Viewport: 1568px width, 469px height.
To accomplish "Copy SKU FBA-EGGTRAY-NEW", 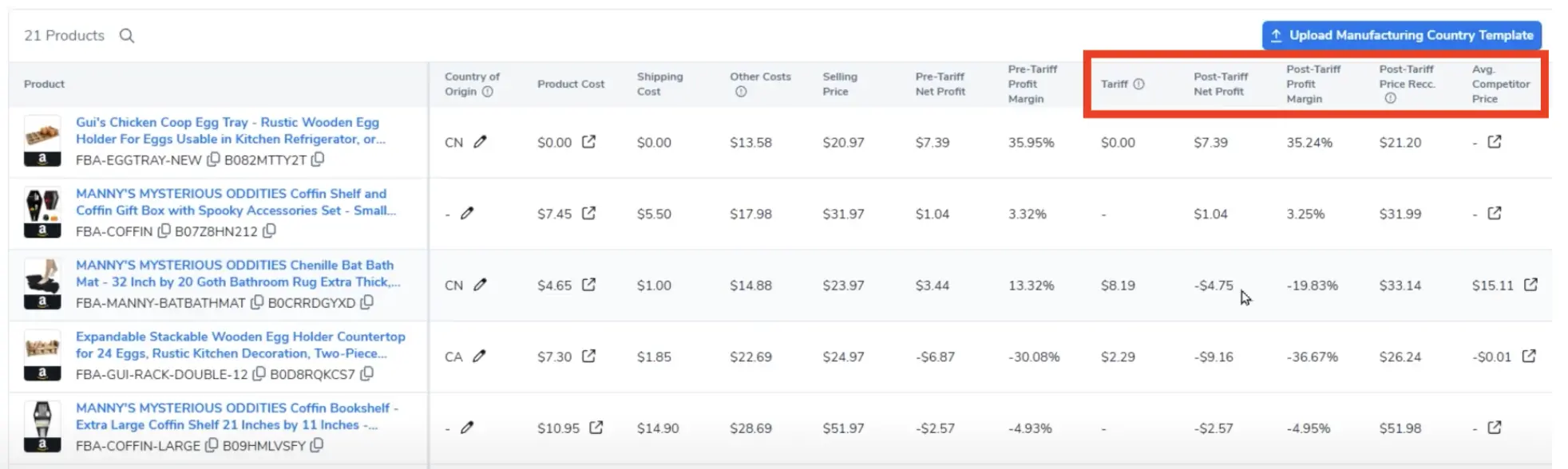I will [213, 160].
